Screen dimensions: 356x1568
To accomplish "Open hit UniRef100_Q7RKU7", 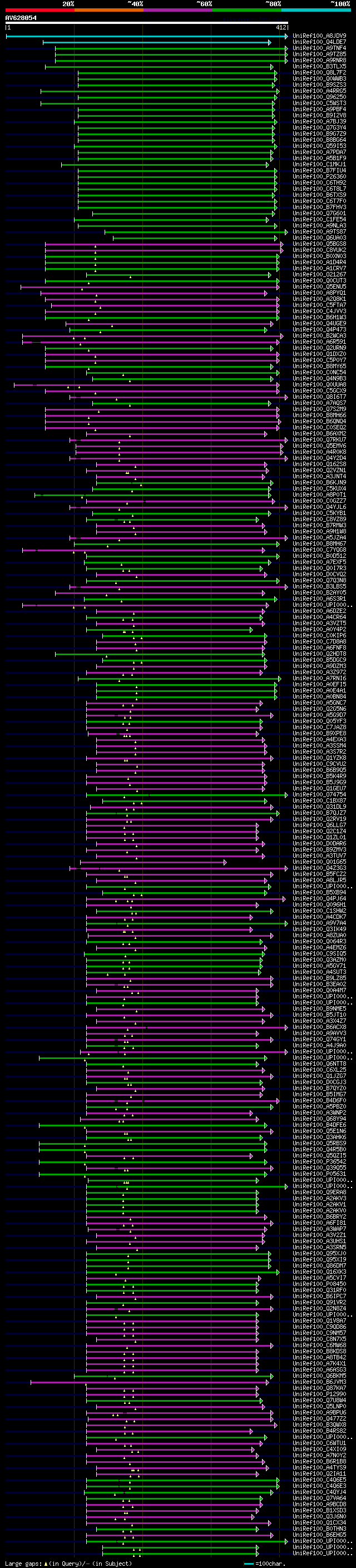I will click(x=319, y=439).
